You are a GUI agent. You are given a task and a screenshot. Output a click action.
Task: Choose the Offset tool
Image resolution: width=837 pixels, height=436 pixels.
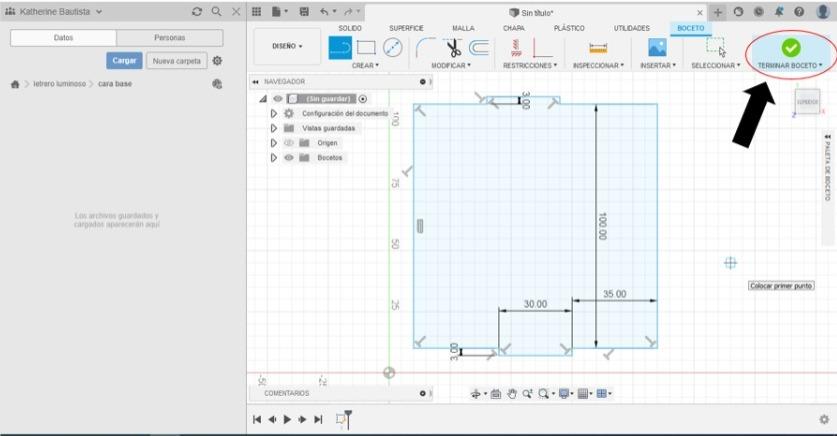pyautogui.click(x=479, y=48)
